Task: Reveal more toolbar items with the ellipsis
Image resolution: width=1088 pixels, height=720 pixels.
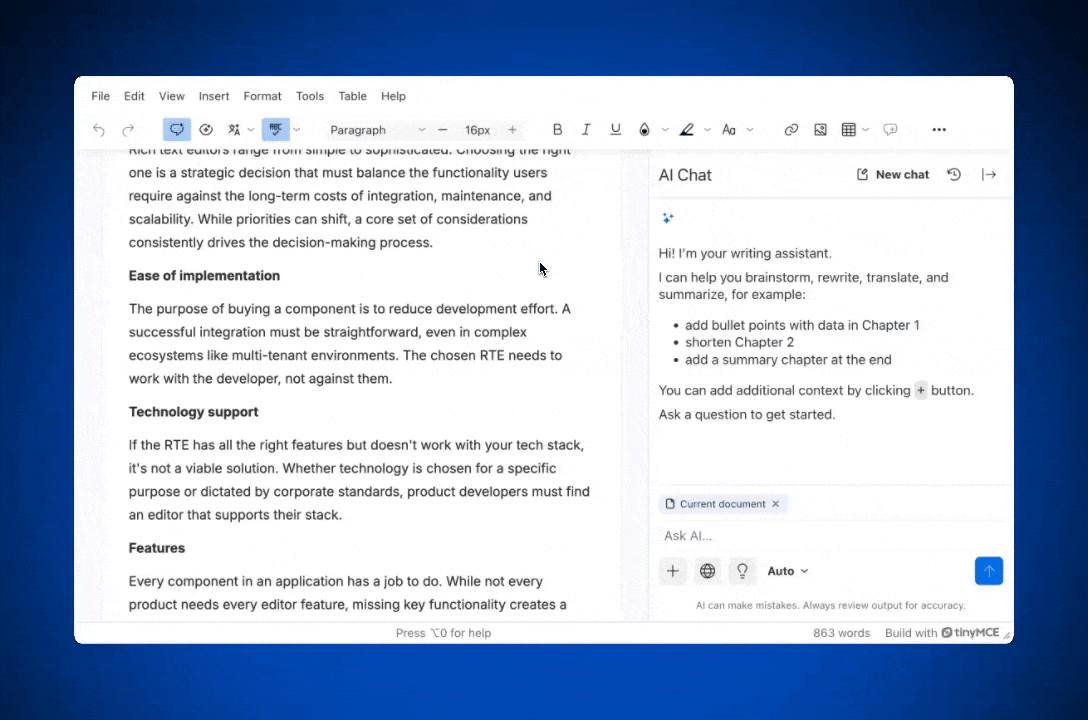Action: (939, 130)
